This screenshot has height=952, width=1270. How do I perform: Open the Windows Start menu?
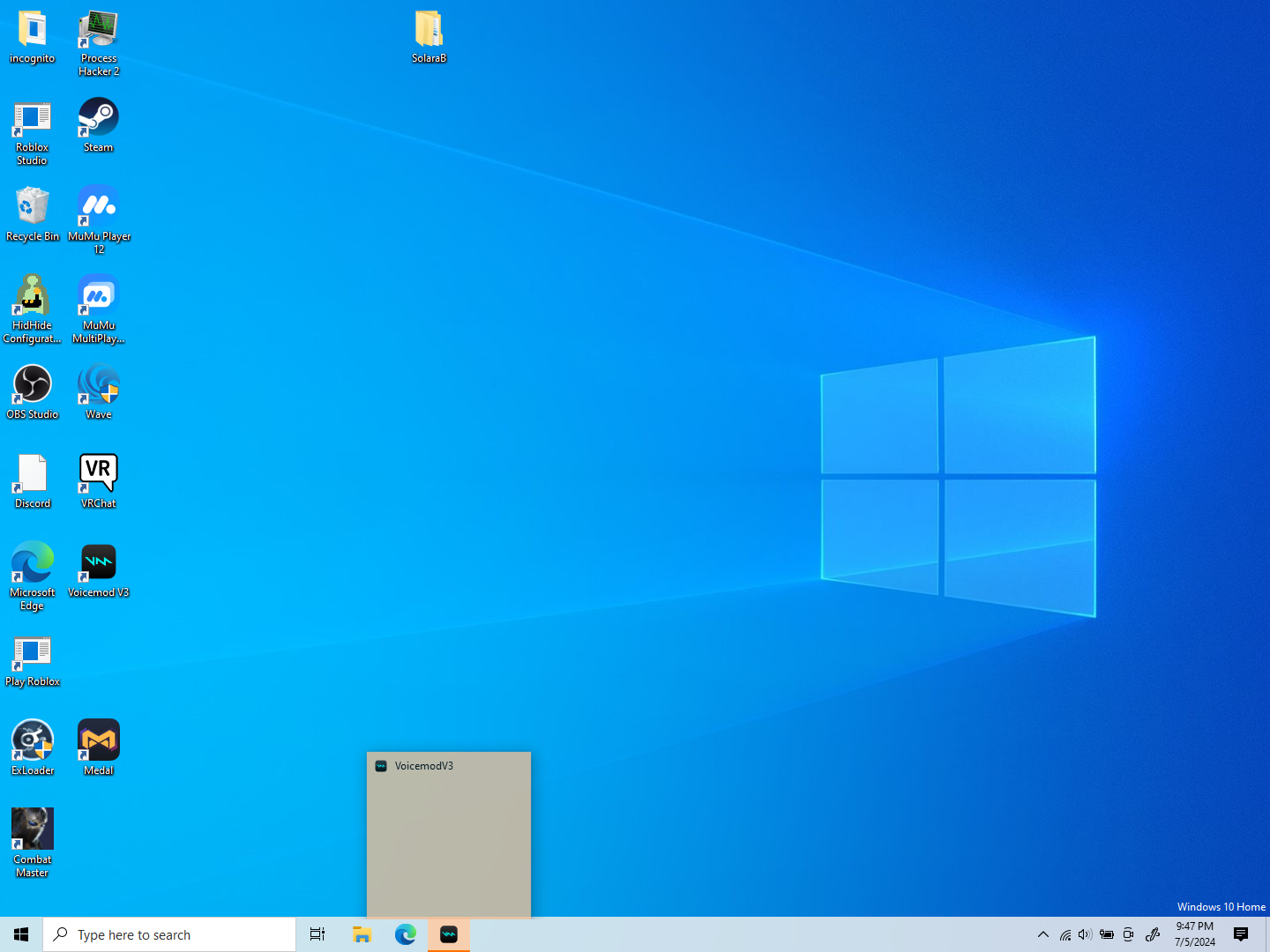(x=21, y=934)
